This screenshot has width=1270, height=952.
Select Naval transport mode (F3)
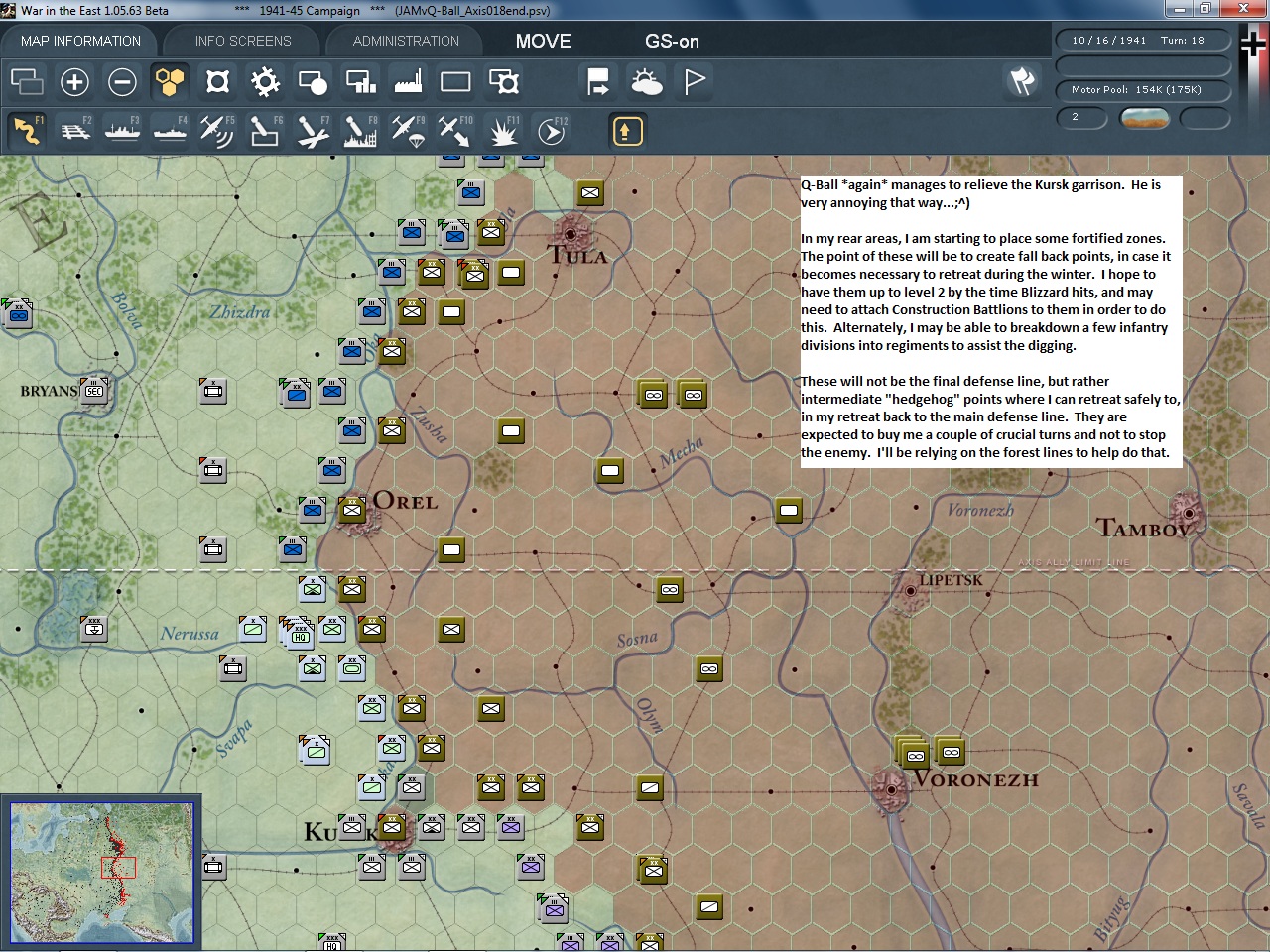pyautogui.click(x=122, y=131)
